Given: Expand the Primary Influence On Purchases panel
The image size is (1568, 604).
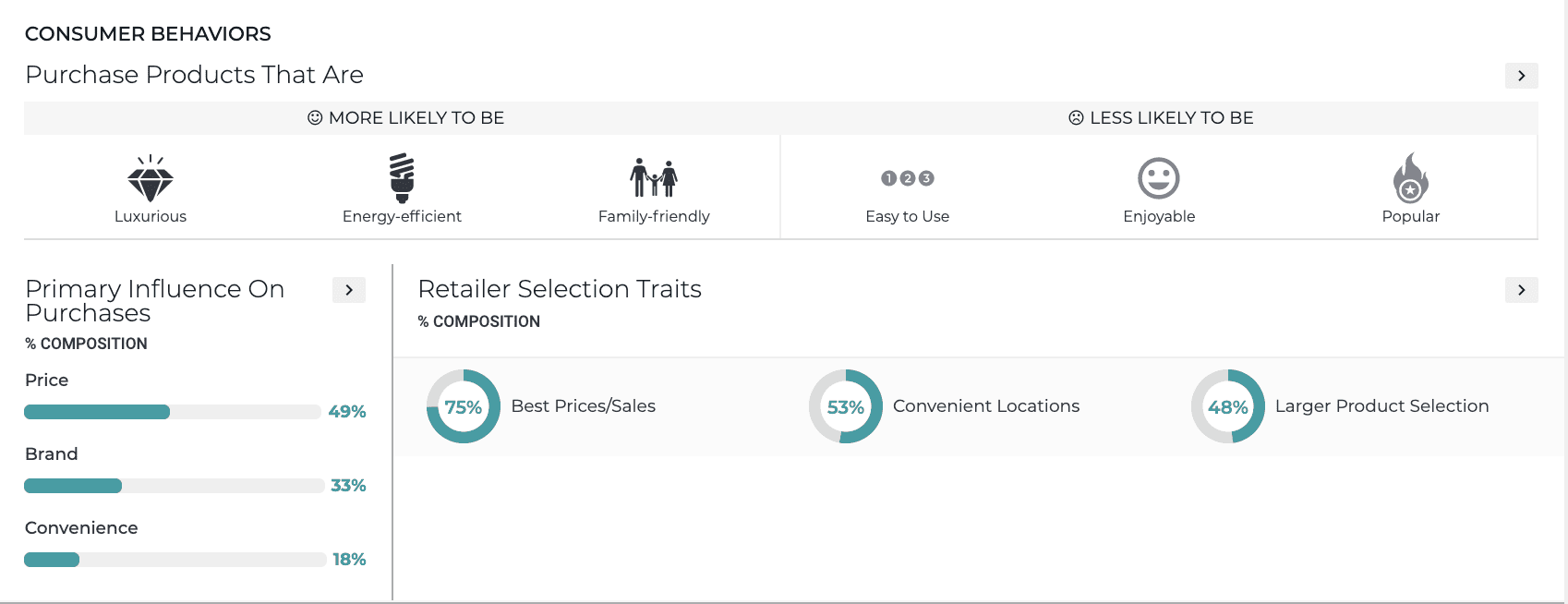Looking at the screenshot, I should [349, 290].
